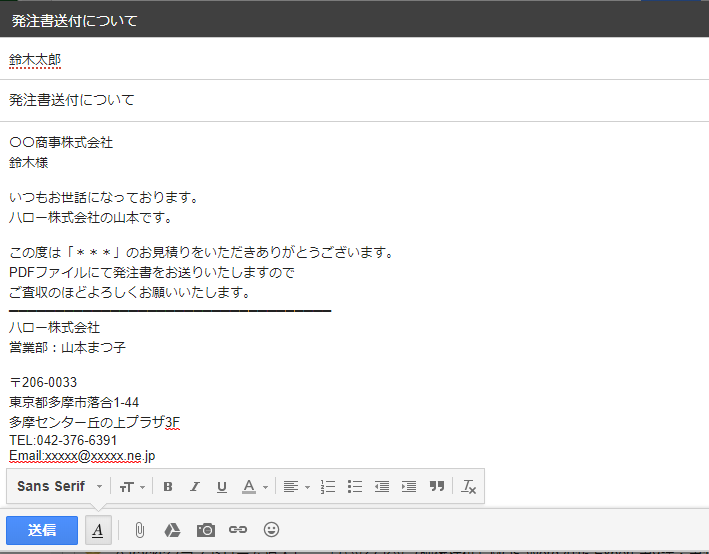Viewport: 709px width, 554px height.
Task: Attach a file with the paperclip icon
Action: point(139,530)
